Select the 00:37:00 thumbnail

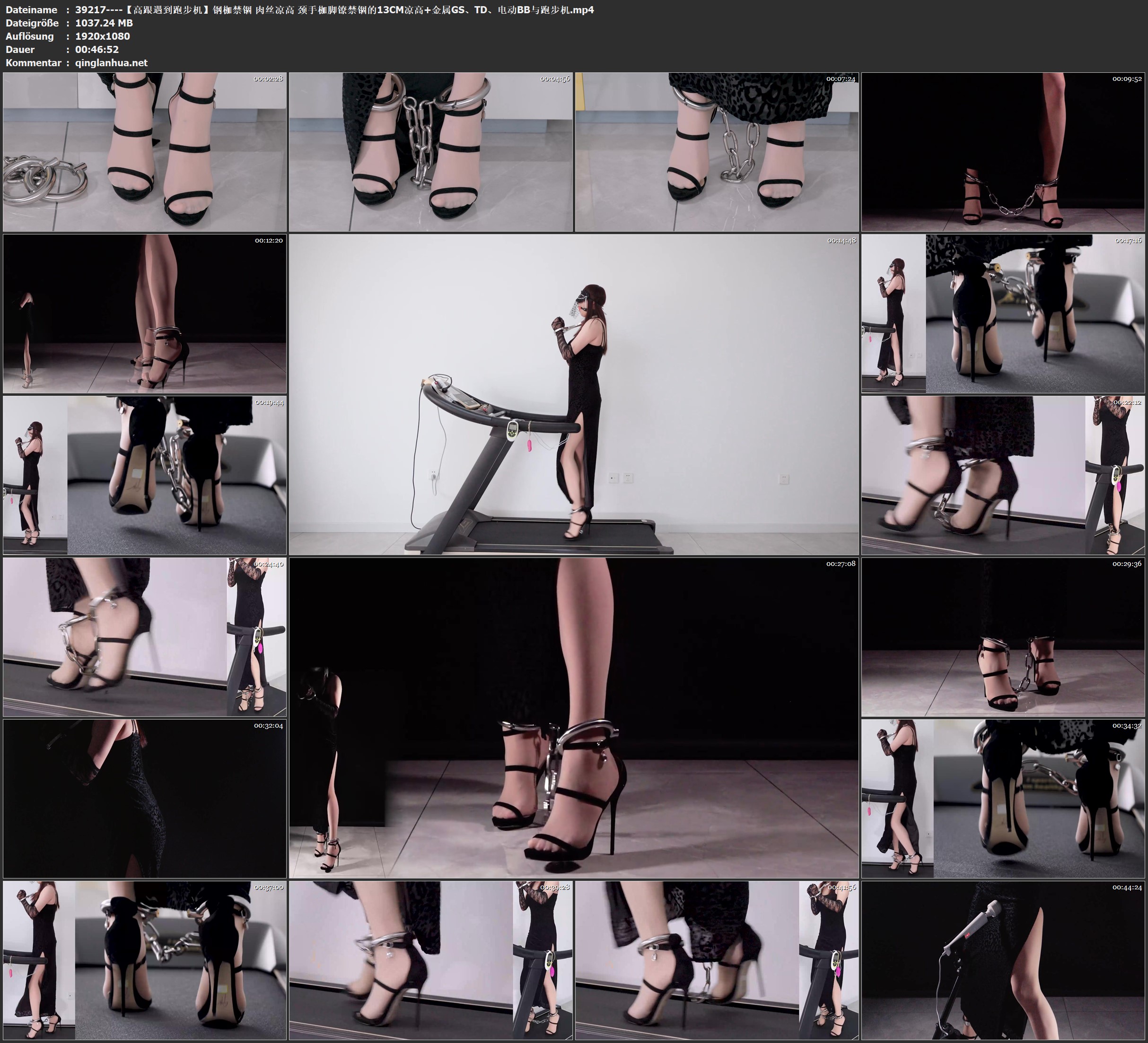click(145, 960)
